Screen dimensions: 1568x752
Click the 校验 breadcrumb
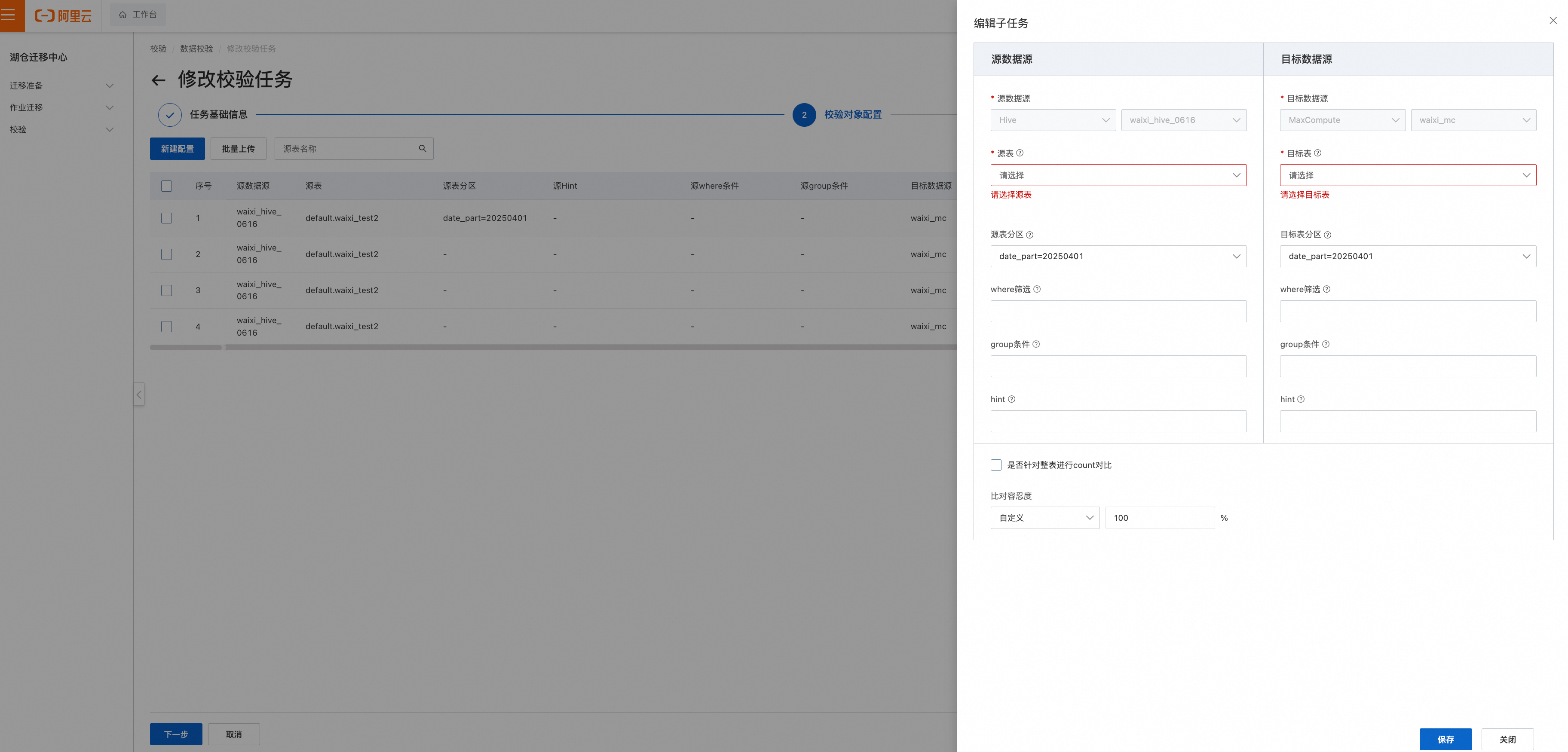158,49
